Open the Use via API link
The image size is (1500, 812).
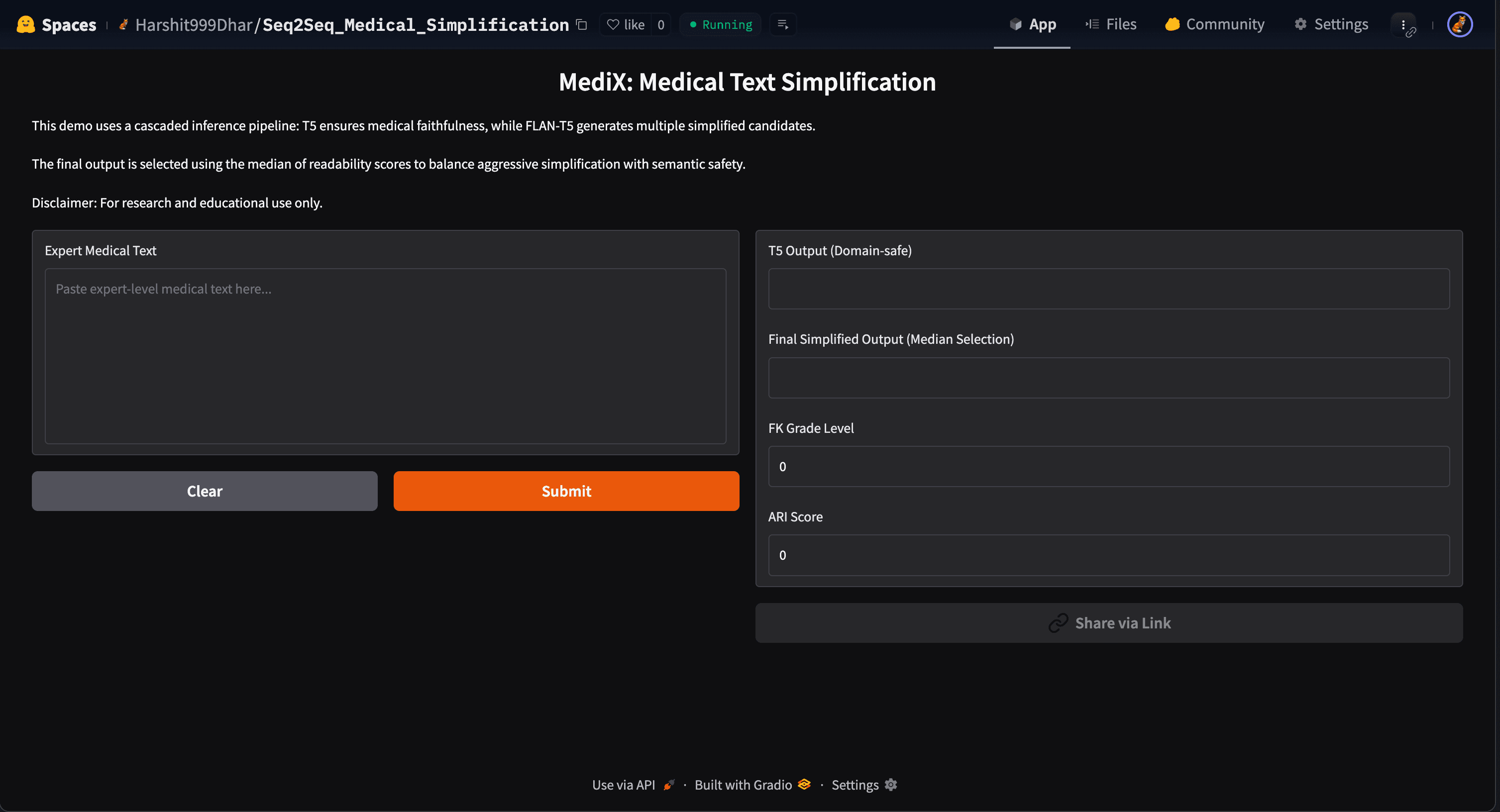[624, 785]
